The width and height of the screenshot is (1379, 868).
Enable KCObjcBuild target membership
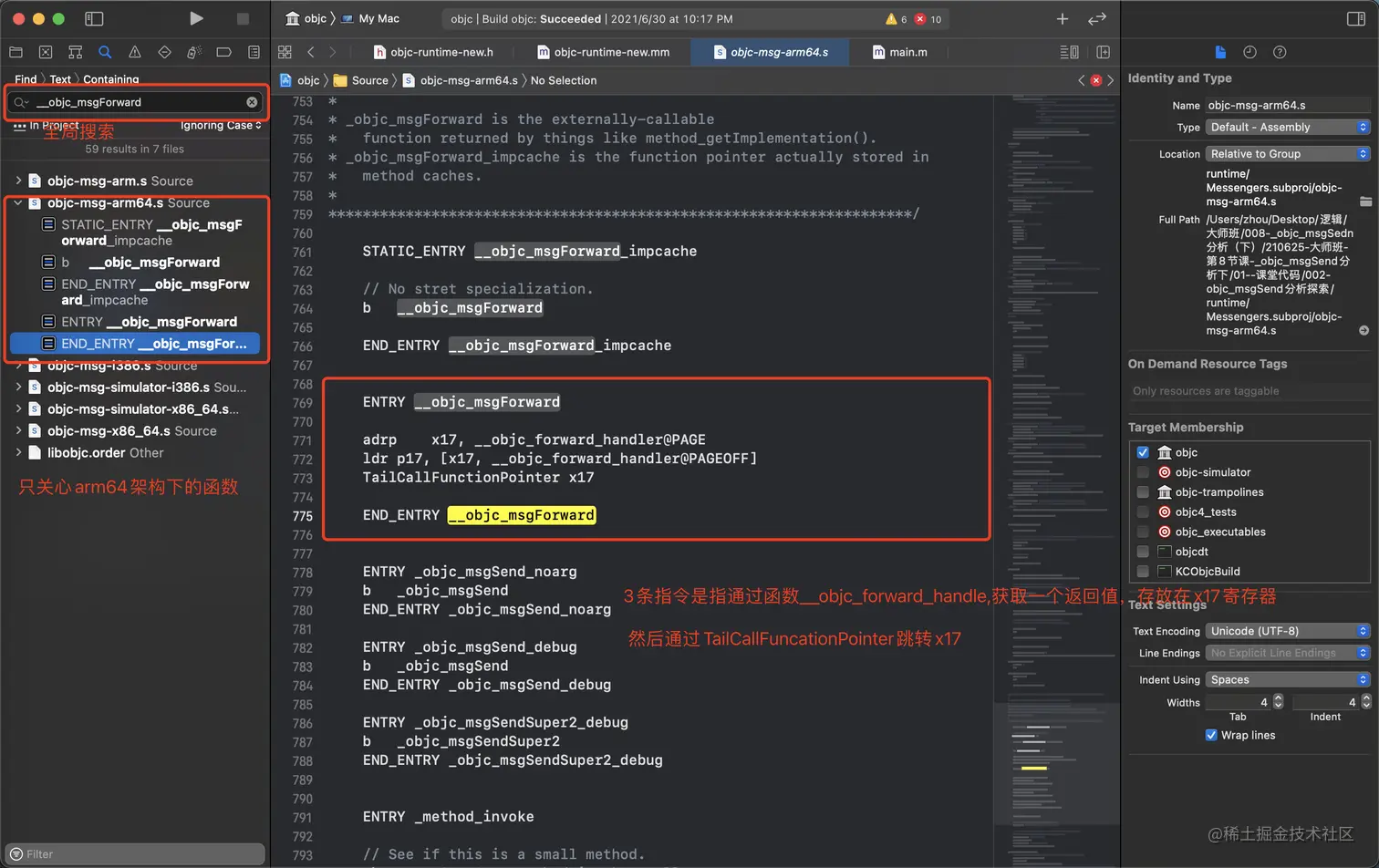pos(1143,572)
